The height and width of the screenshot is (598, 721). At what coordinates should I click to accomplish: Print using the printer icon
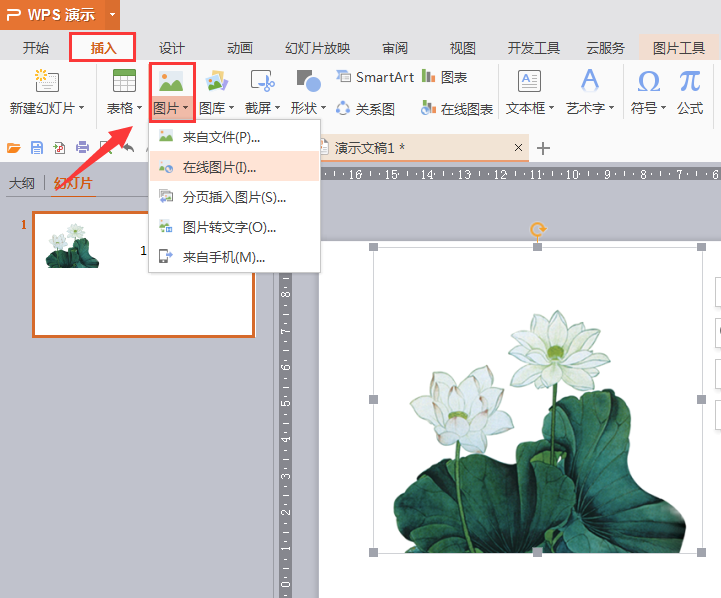point(82,147)
